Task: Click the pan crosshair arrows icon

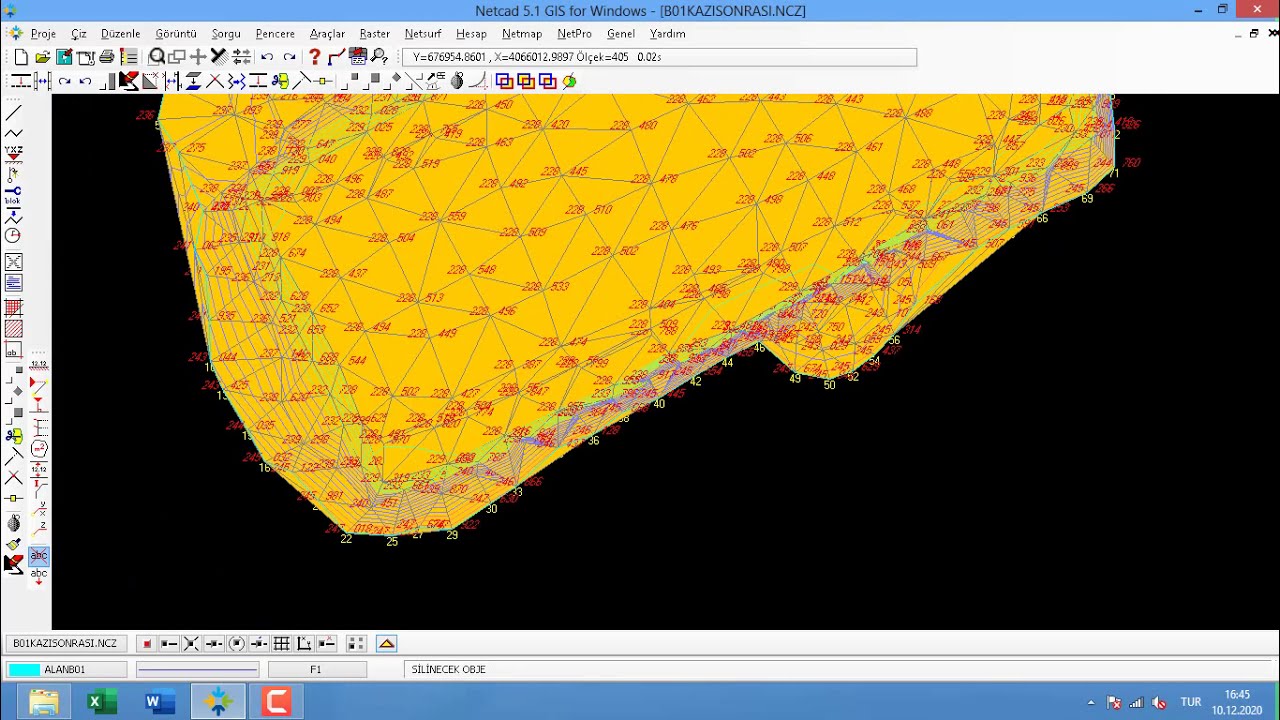Action: point(198,57)
